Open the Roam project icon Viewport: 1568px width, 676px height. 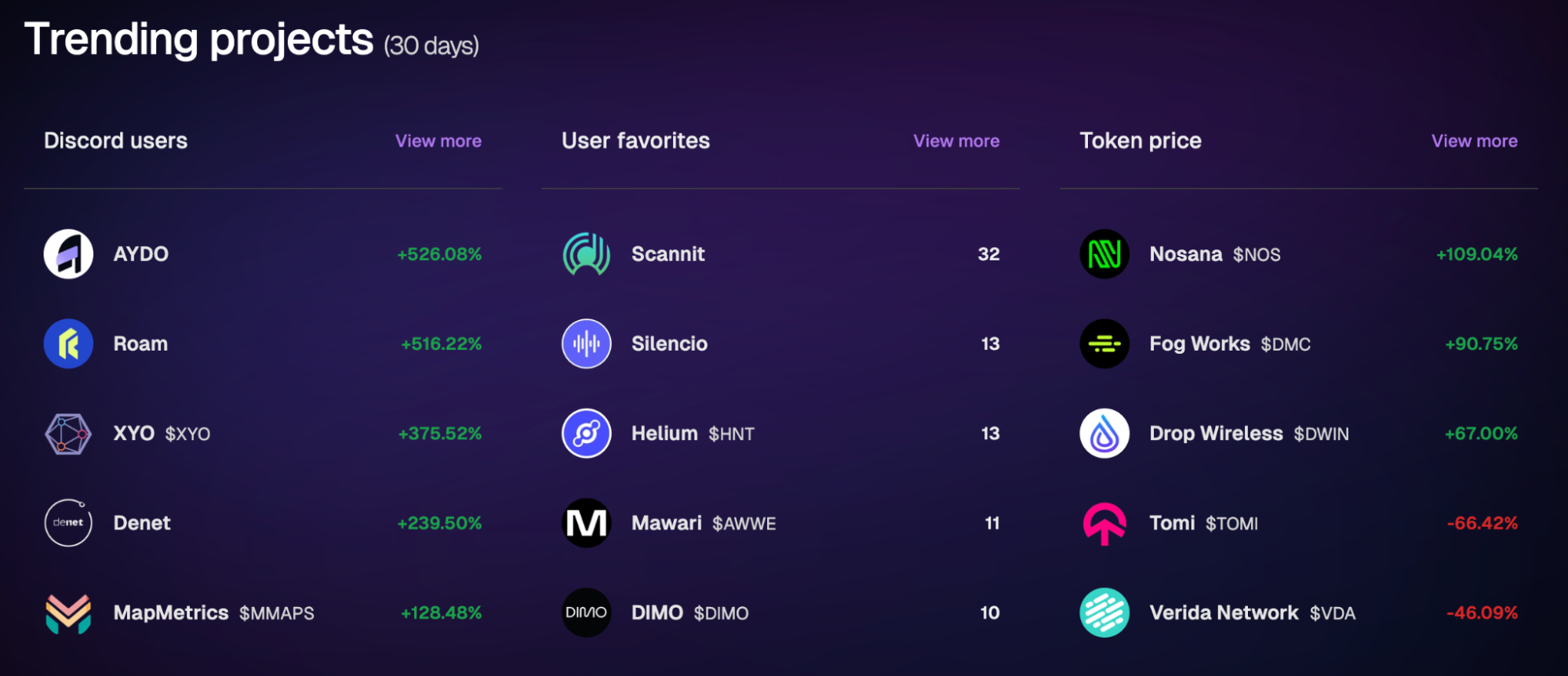68,343
